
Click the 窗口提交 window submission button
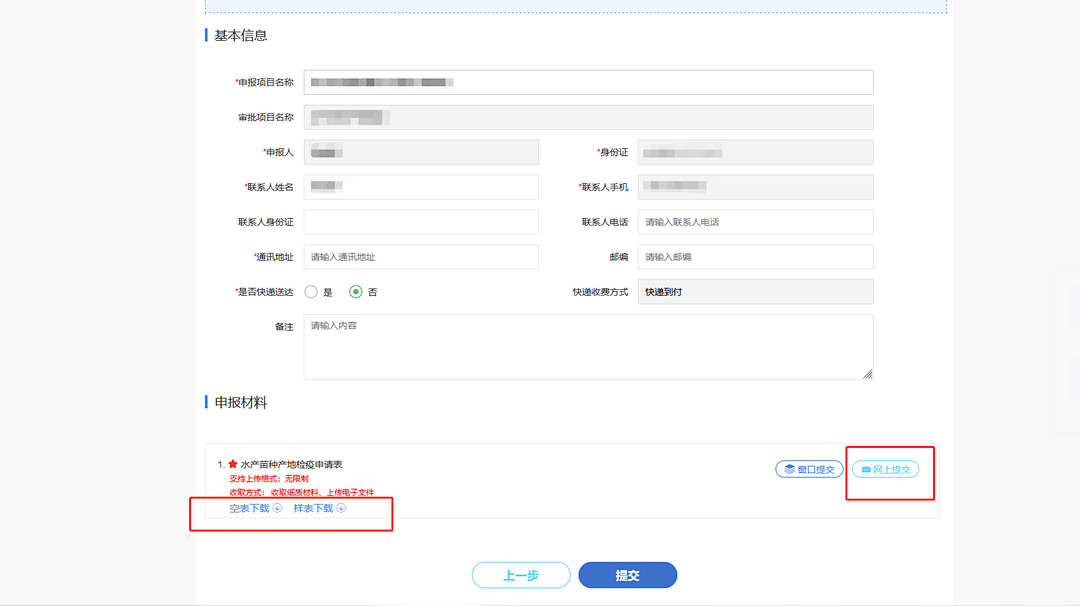[809, 469]
